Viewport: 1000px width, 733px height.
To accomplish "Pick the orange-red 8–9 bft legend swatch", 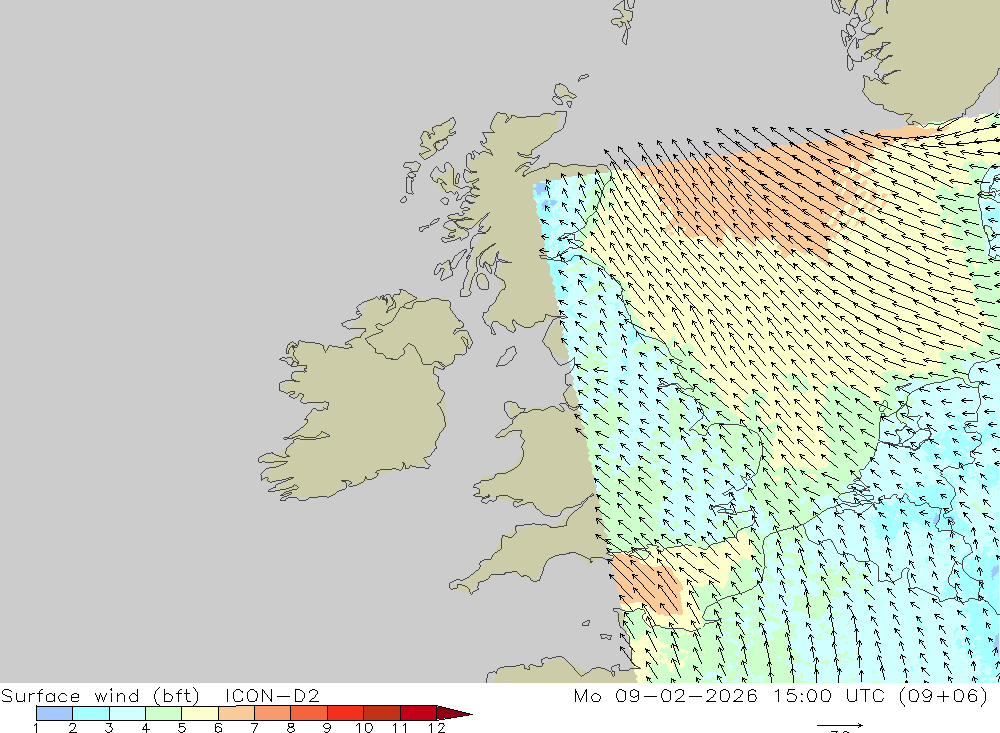I will pos(309,713).
